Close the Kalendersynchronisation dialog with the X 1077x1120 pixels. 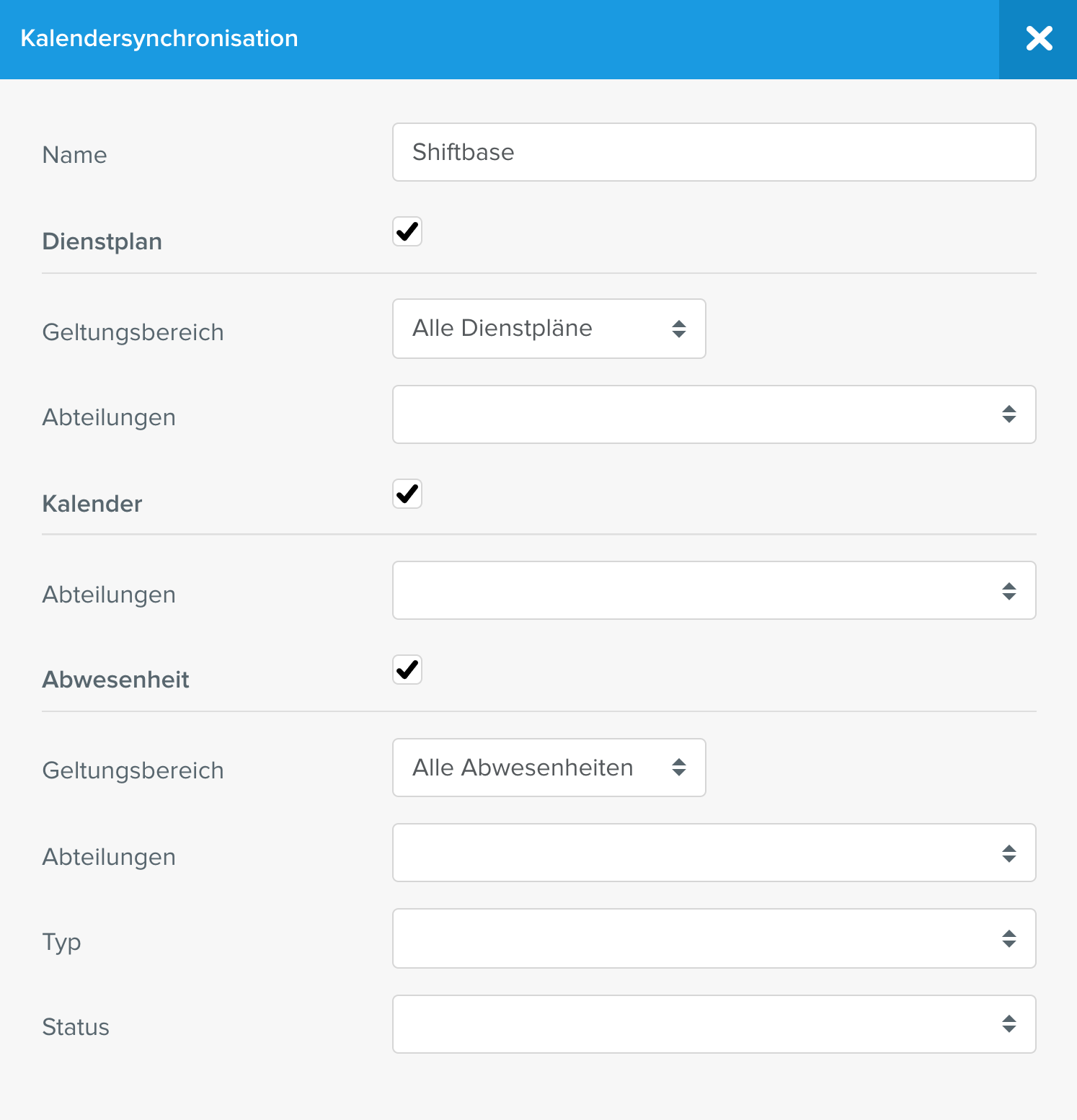tap(1038, 39)
